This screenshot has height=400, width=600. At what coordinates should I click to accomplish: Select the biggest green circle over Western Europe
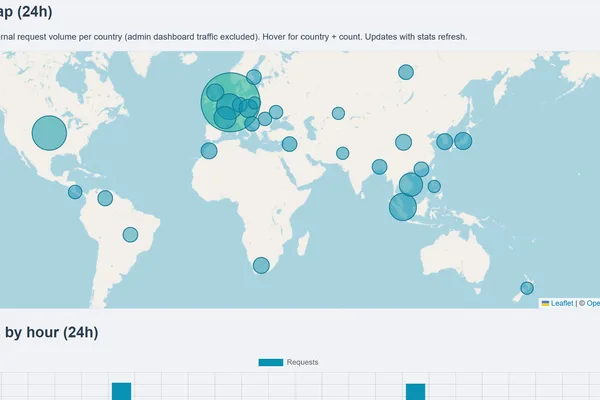click(230, 102)
